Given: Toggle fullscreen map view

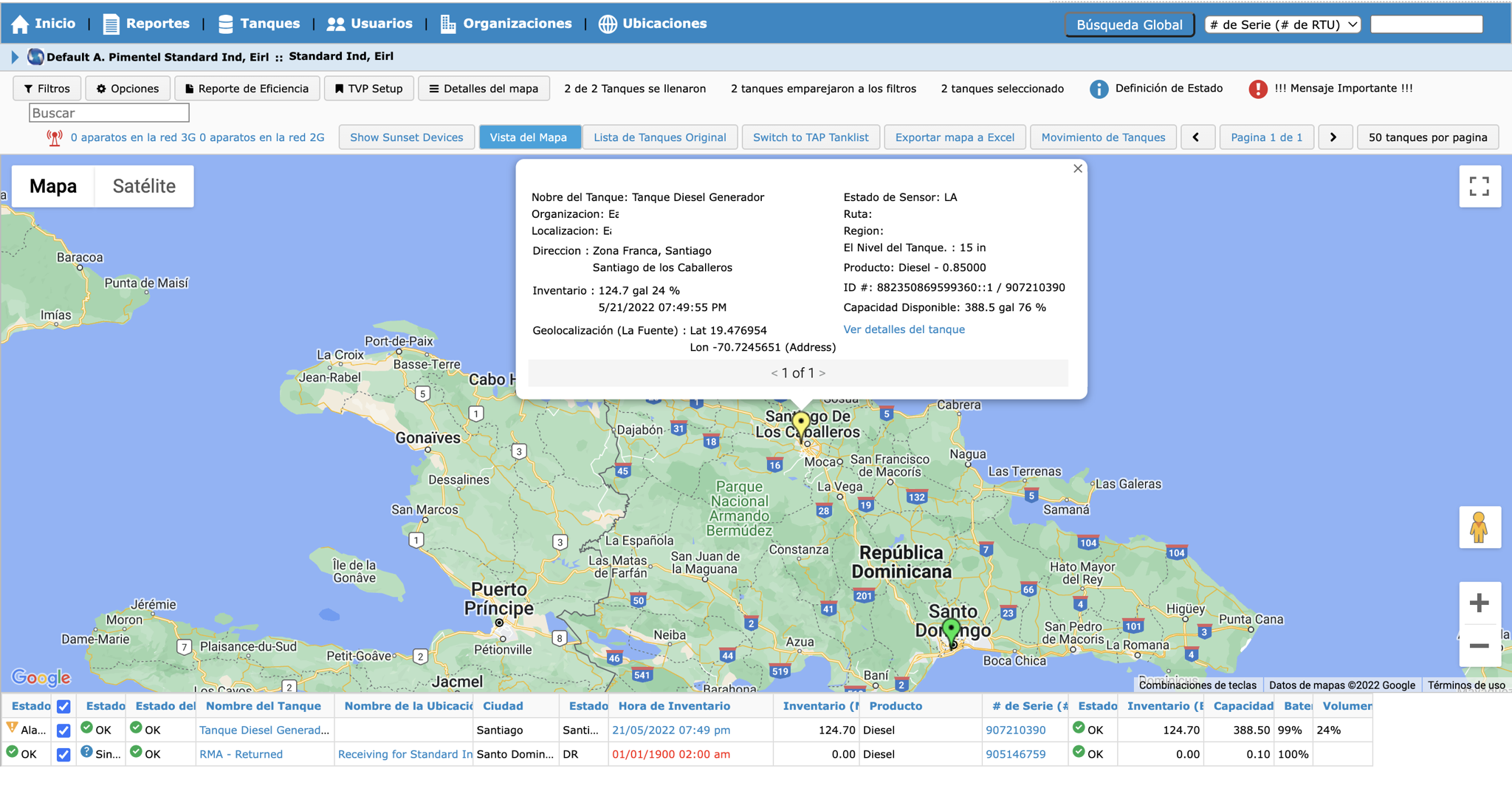Looking at the screenshot, I should 1480,186.
